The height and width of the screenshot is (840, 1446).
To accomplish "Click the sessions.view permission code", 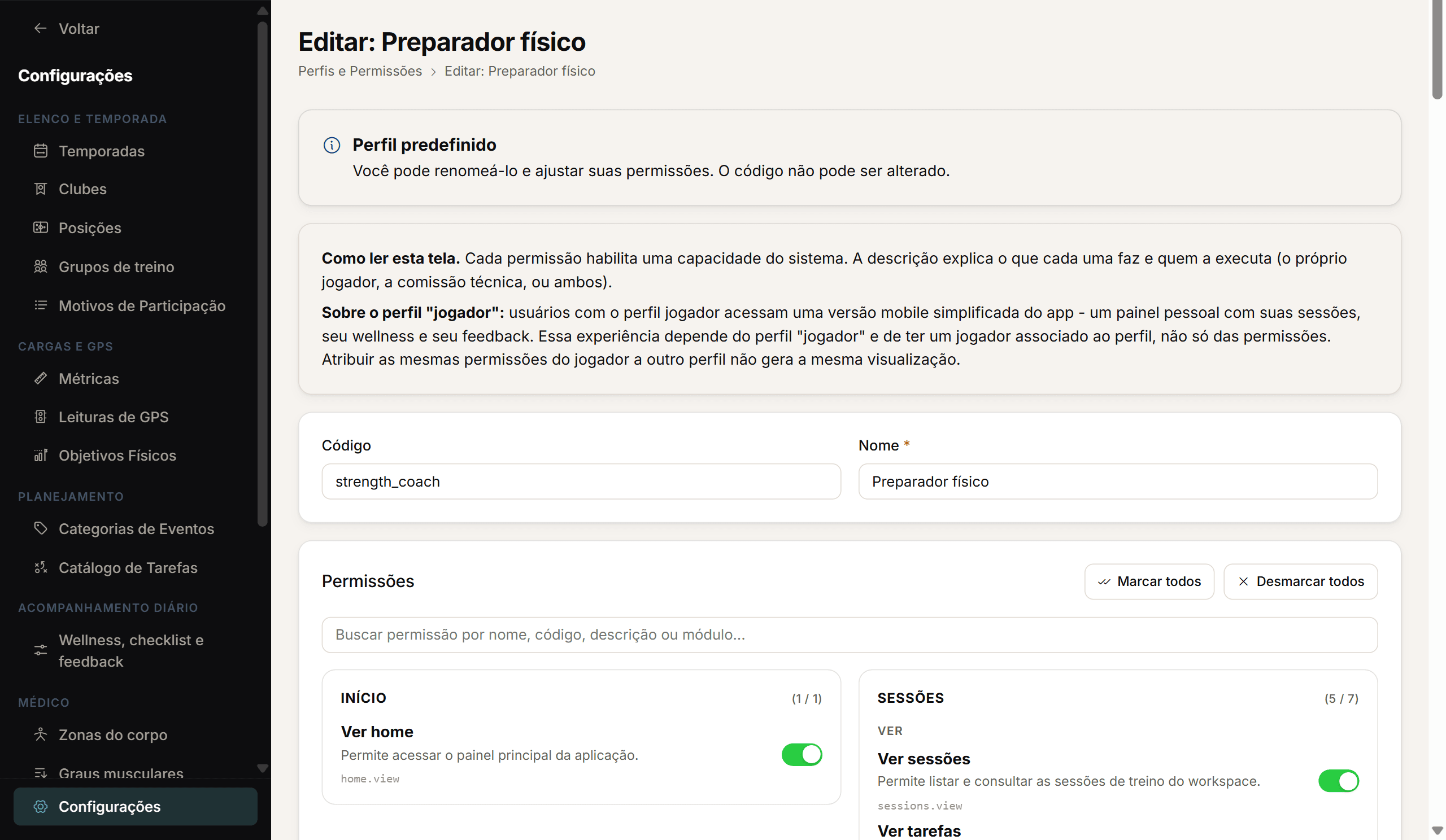I will 919,806.
